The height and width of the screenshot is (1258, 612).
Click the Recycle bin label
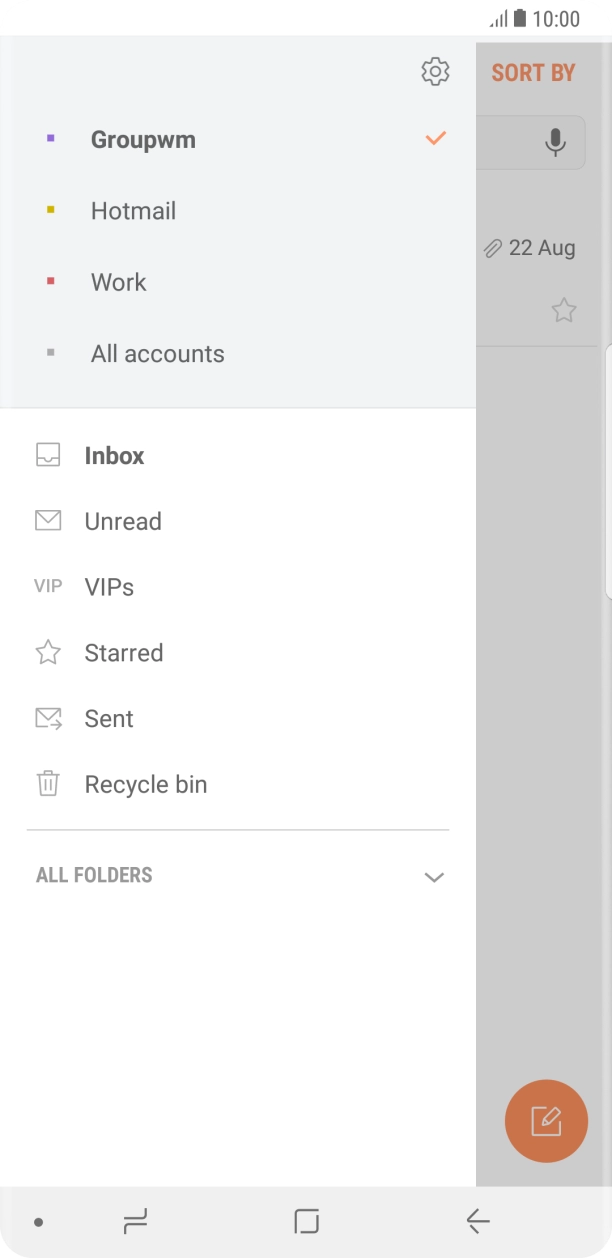point(145,783)
